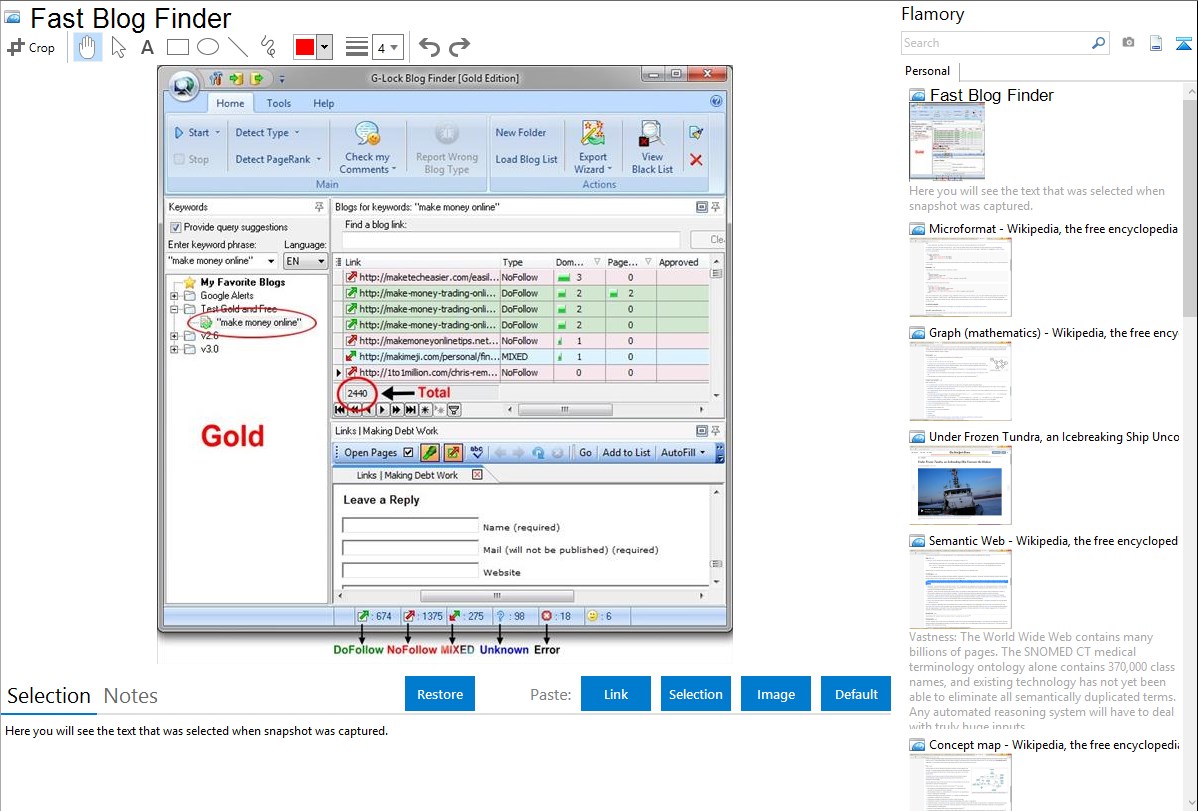Click the filter funnel icon in navigator
This screenshot has width=1198, height=811.
pos(454,410)
